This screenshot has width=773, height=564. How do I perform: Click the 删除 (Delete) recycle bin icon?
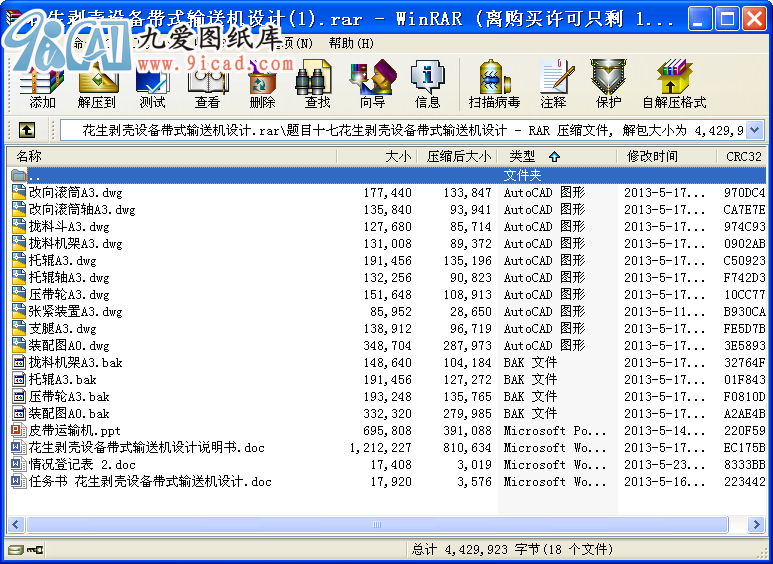tap(262, 84)
